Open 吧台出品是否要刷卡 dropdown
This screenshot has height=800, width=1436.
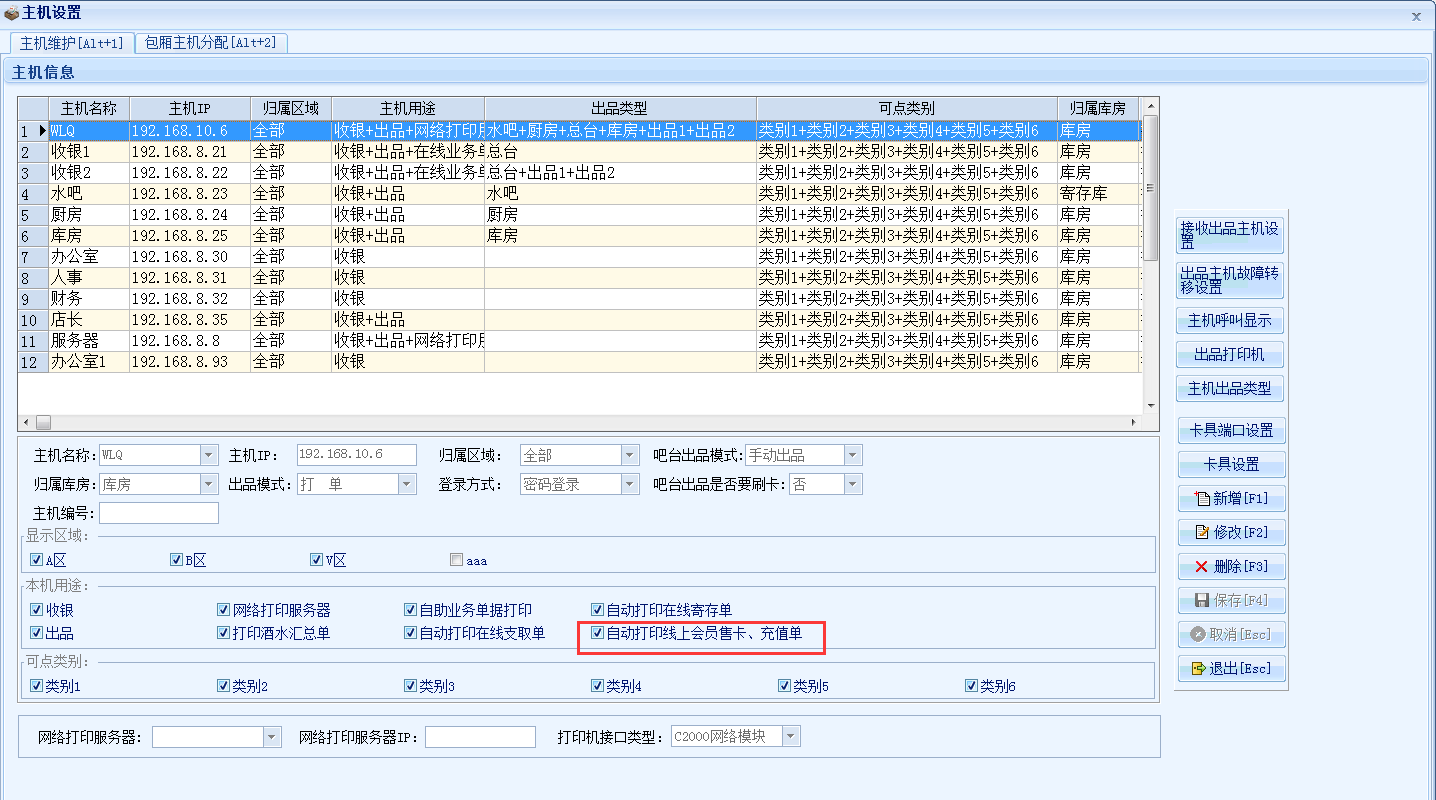pyautogui.click(x=852, y=484)
